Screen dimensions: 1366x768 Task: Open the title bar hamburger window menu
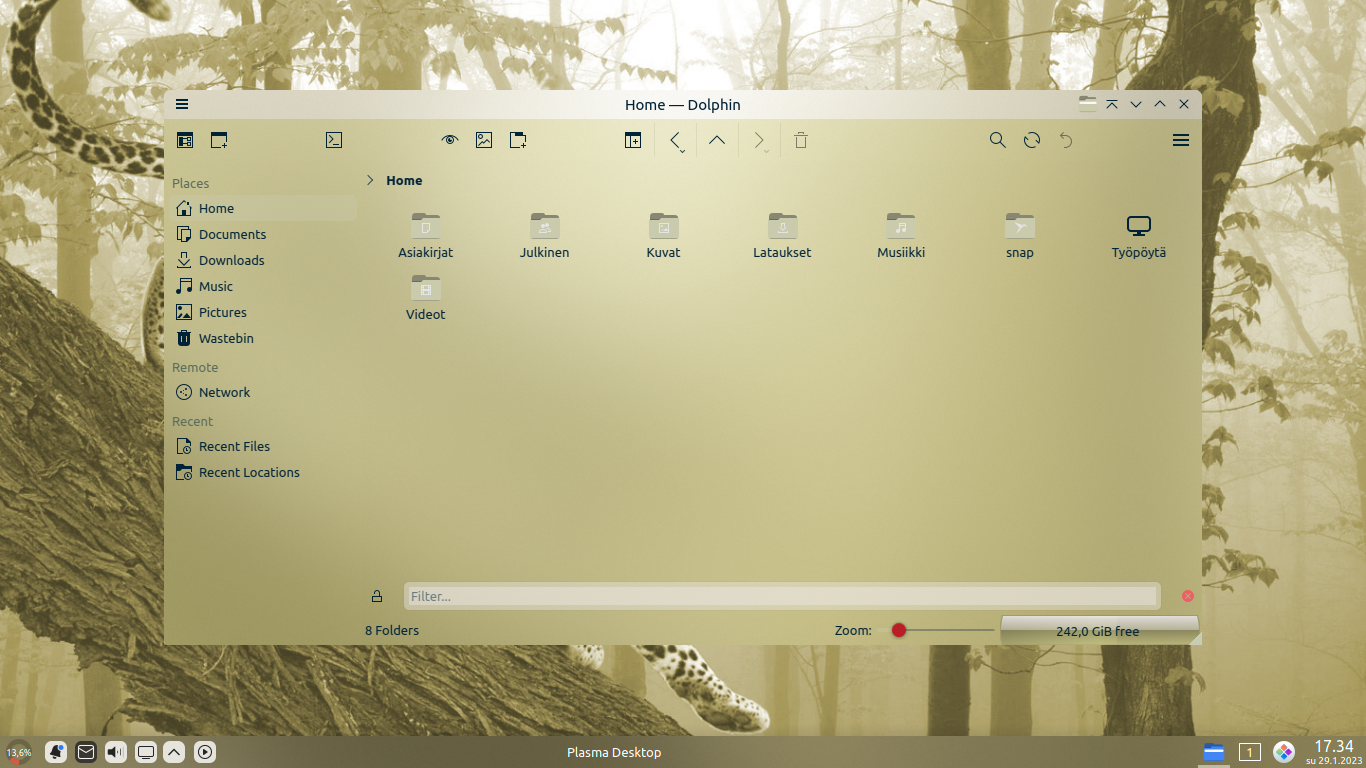click(x=182, y=104)
